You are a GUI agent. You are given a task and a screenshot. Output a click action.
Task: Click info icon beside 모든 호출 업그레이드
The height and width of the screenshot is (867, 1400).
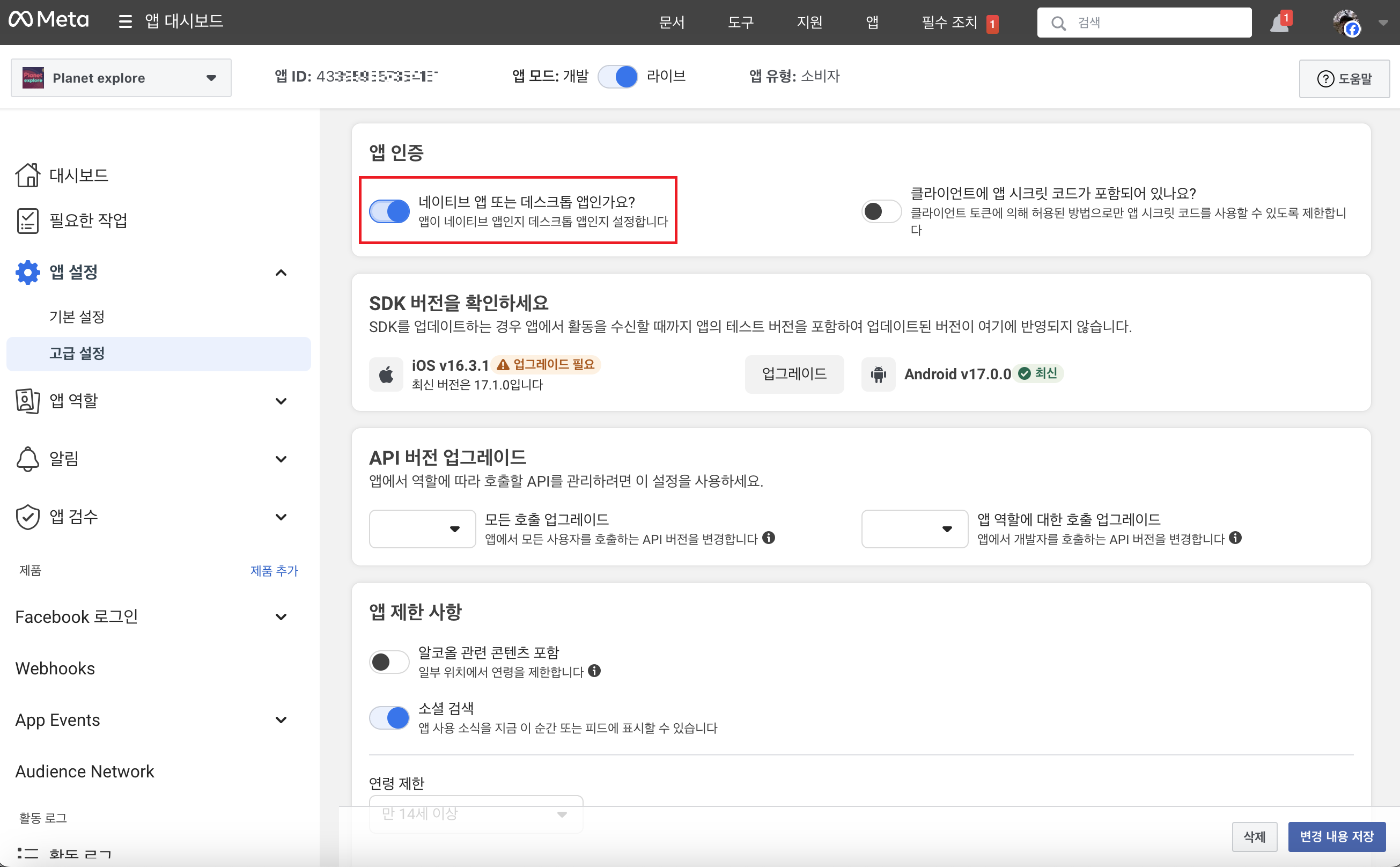[769, 538]
